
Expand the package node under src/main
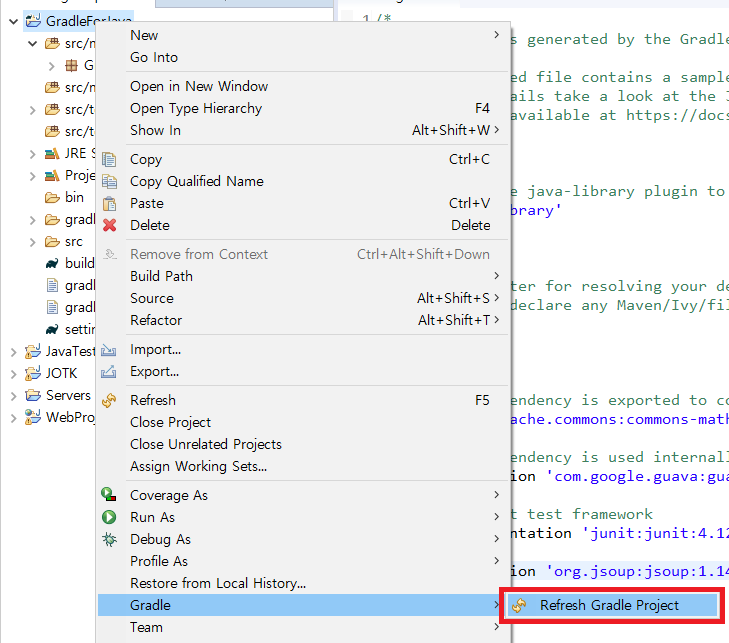pos(52,66)
